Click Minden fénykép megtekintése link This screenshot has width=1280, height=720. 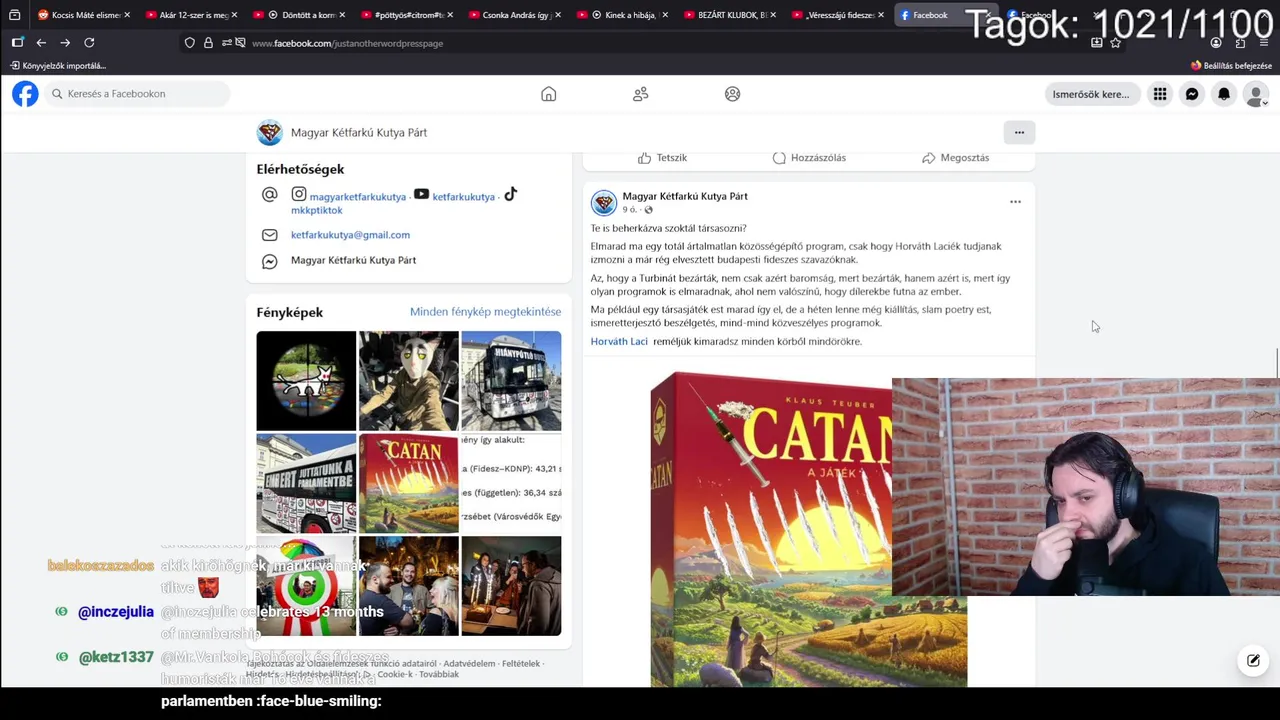pyautogui.click(x=485, y=312)
